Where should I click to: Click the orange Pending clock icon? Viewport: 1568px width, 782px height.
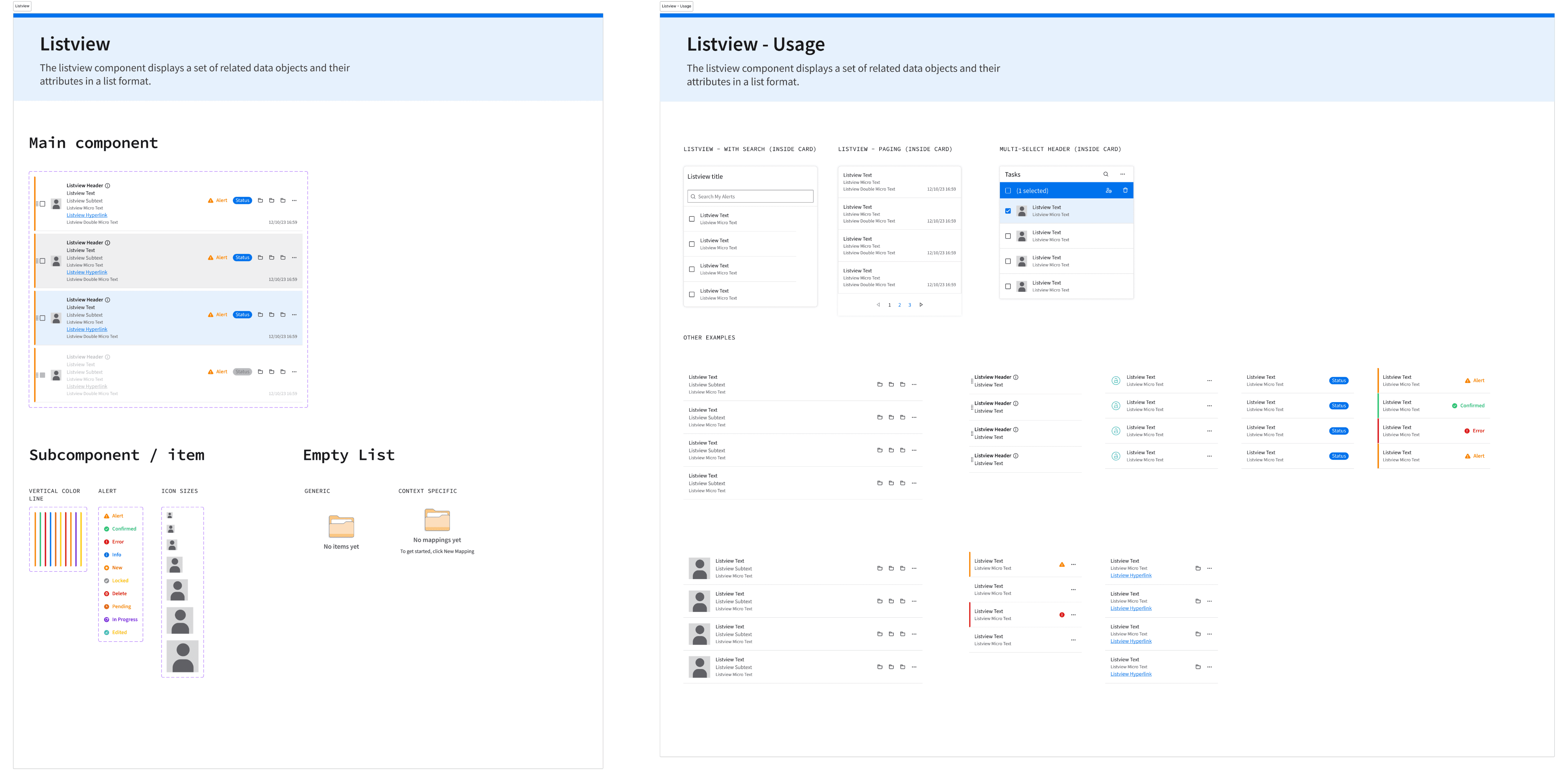106,607
